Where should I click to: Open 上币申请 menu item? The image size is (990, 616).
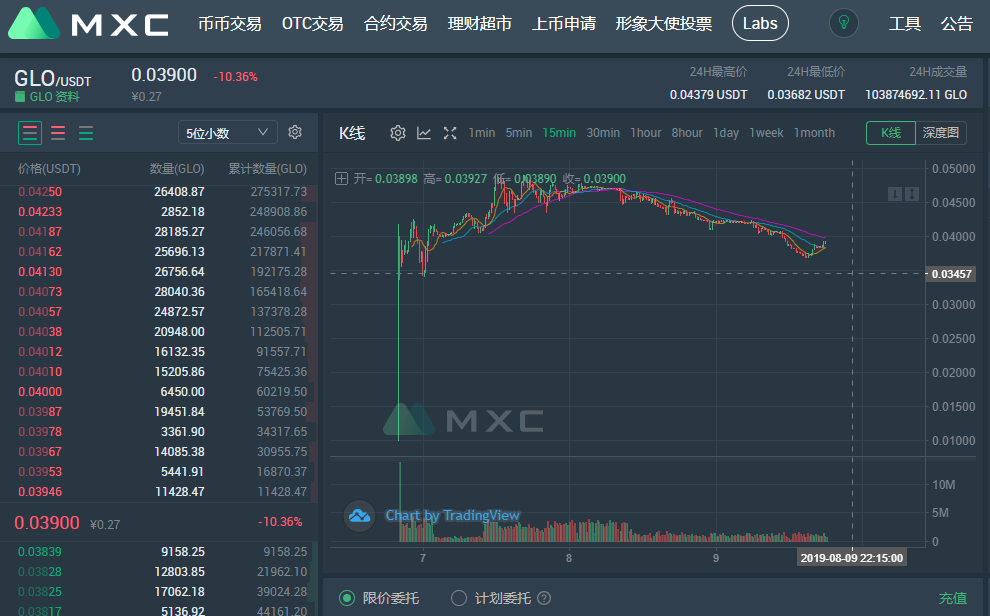tap(564, 24)
